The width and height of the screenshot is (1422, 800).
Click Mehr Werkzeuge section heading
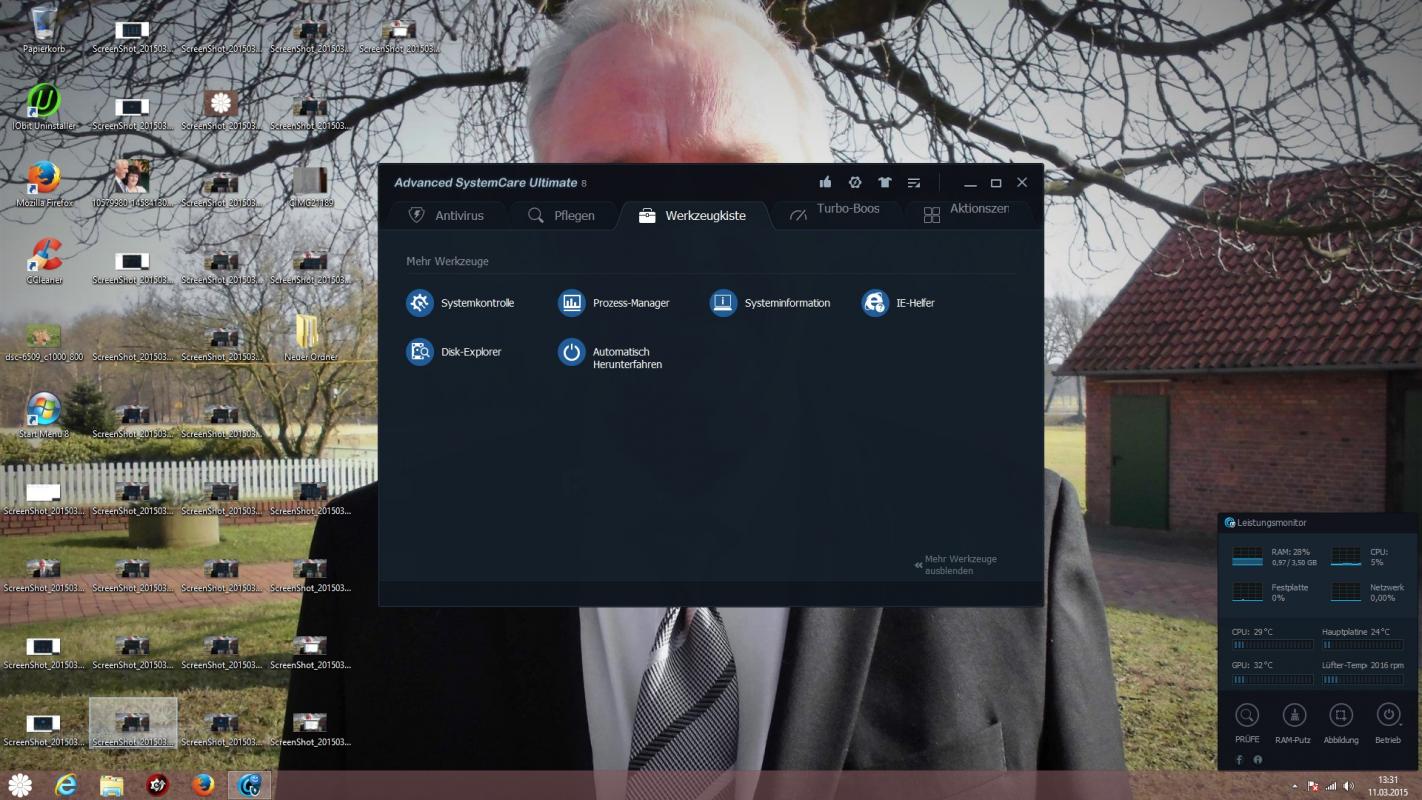(447, 261)
